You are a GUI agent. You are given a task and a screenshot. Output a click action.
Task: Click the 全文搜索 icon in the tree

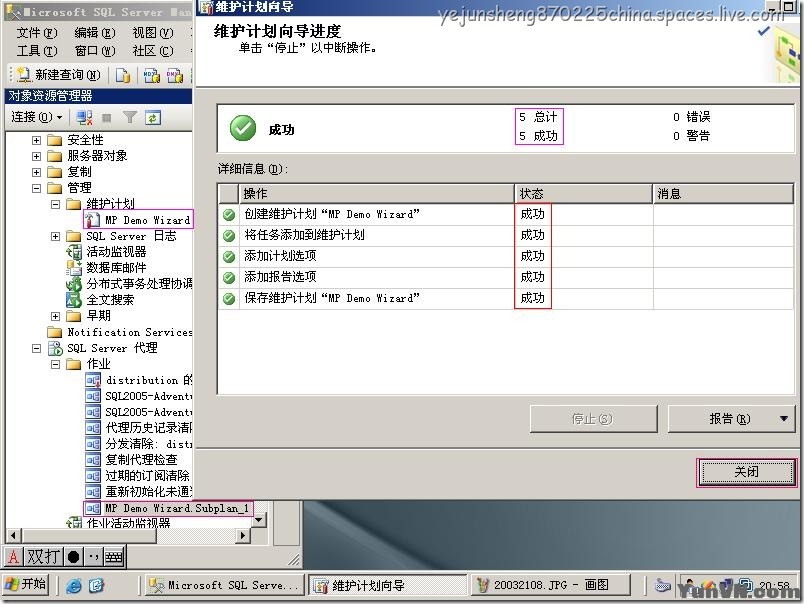click(x=74, y=299)
